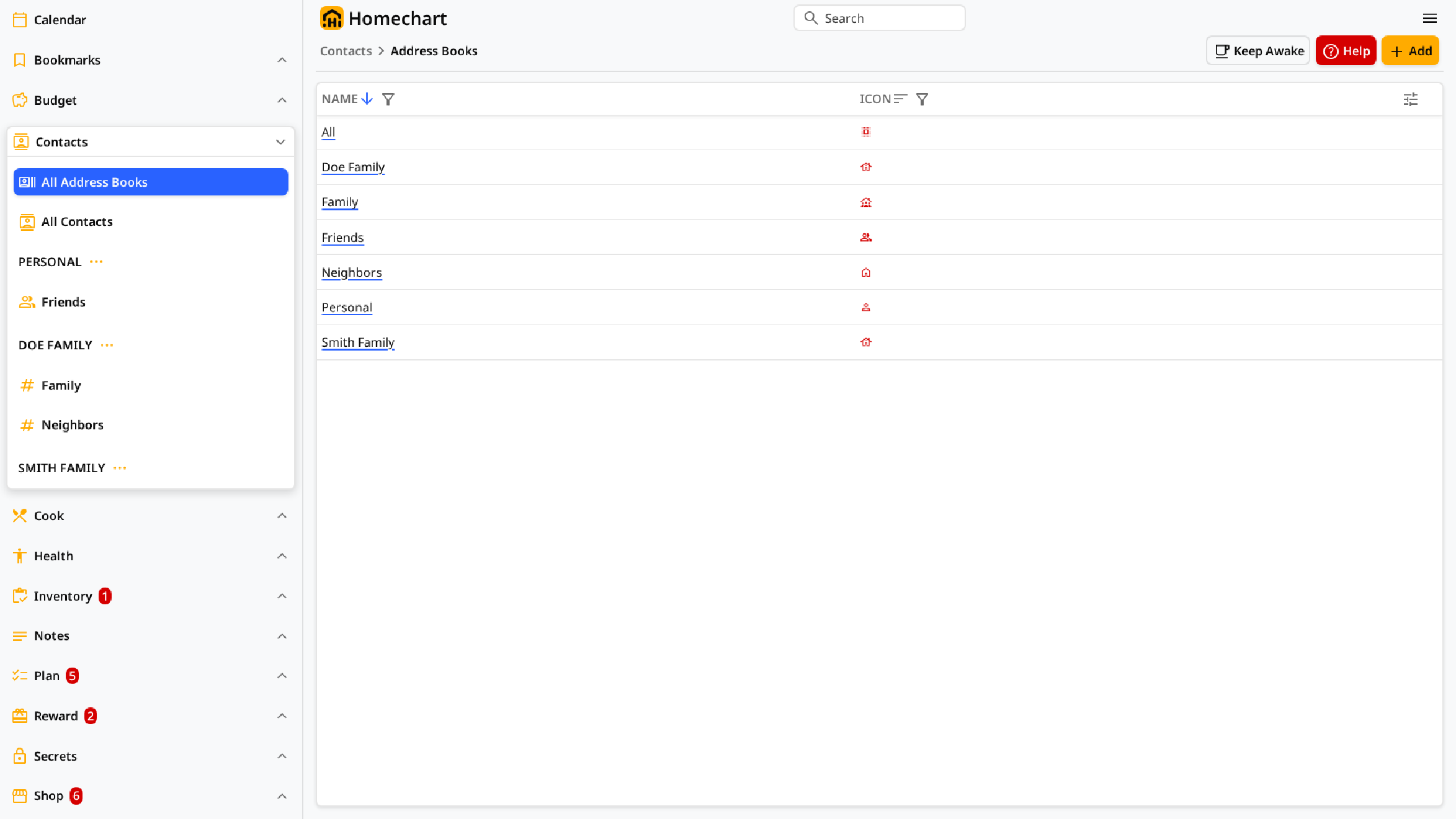Collapse the Contacts section chevron
This screenshot has width=1456, height=819.
point(280,142)
